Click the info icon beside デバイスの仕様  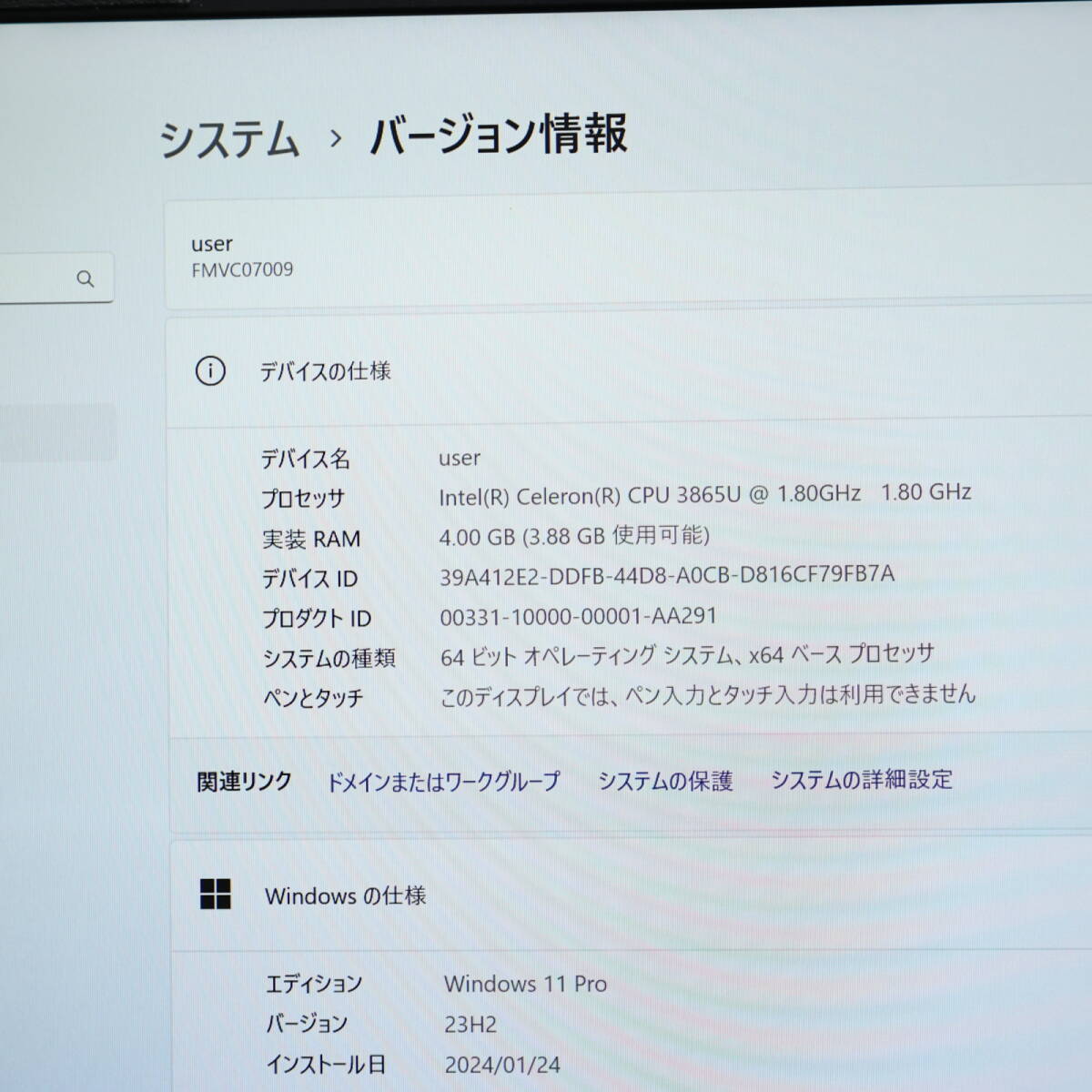coord(210,371)
